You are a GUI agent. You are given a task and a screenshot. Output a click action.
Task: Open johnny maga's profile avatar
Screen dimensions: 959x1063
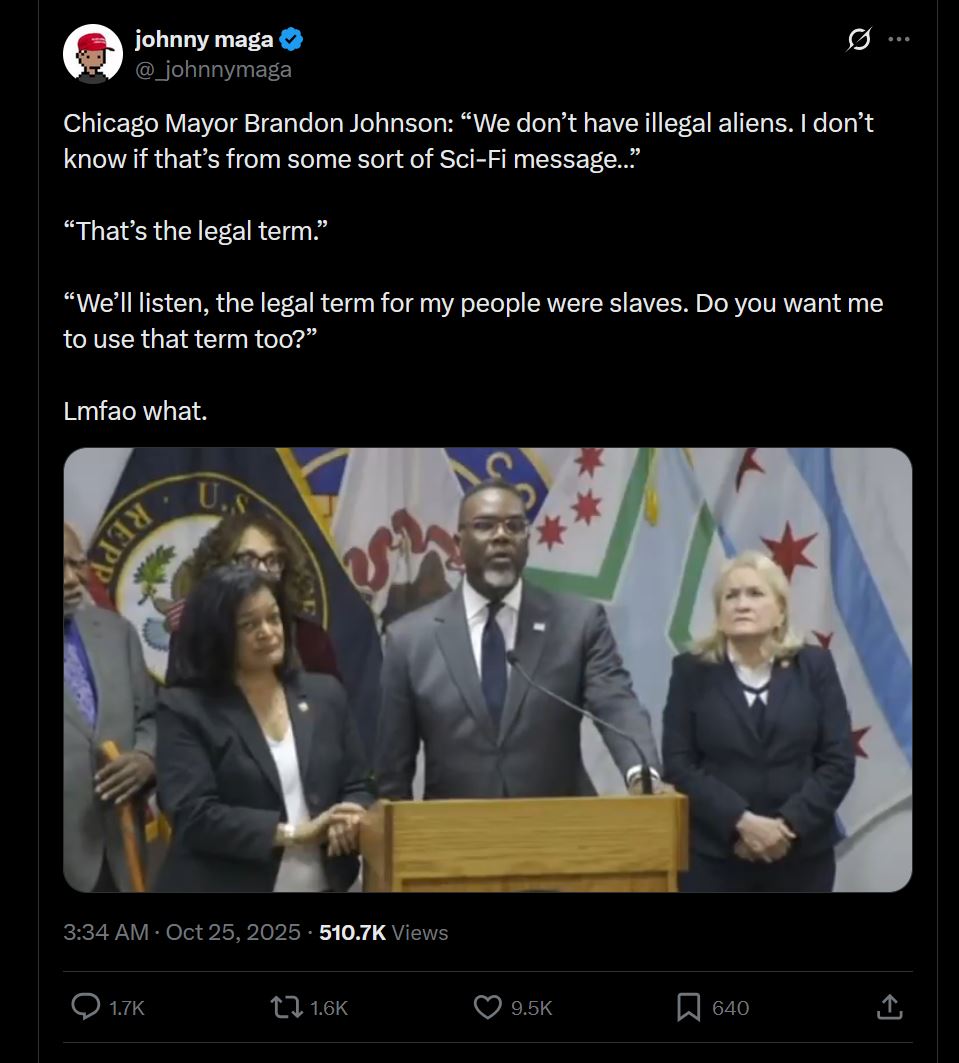[93, 54]
